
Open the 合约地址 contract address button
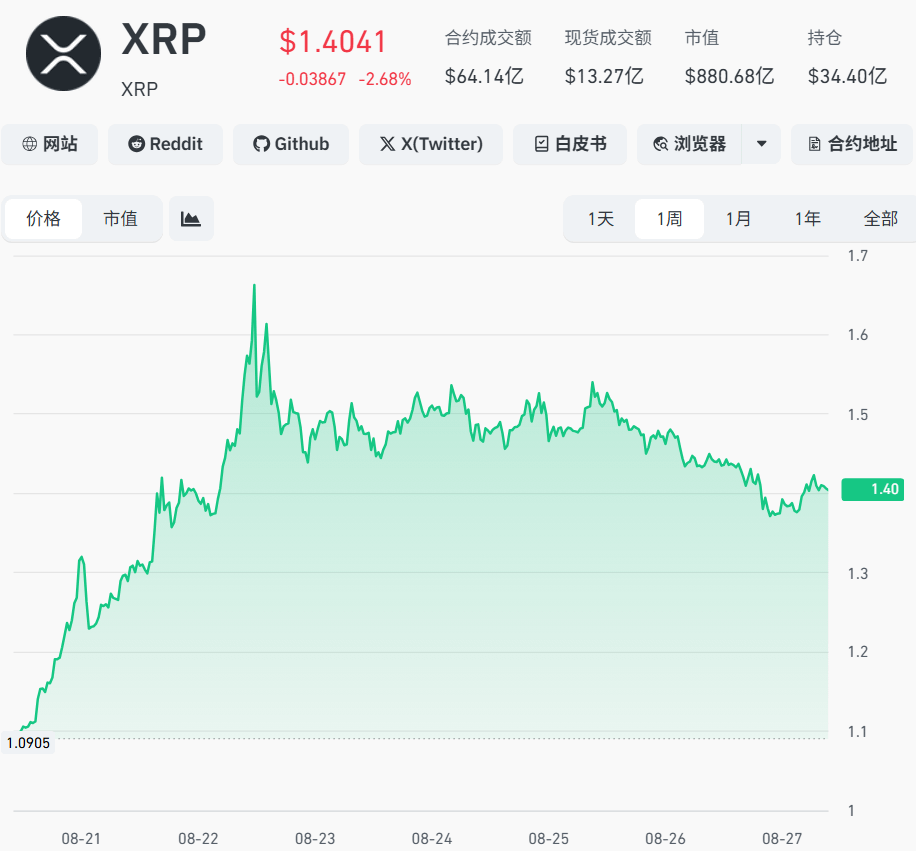click(852, 144)
